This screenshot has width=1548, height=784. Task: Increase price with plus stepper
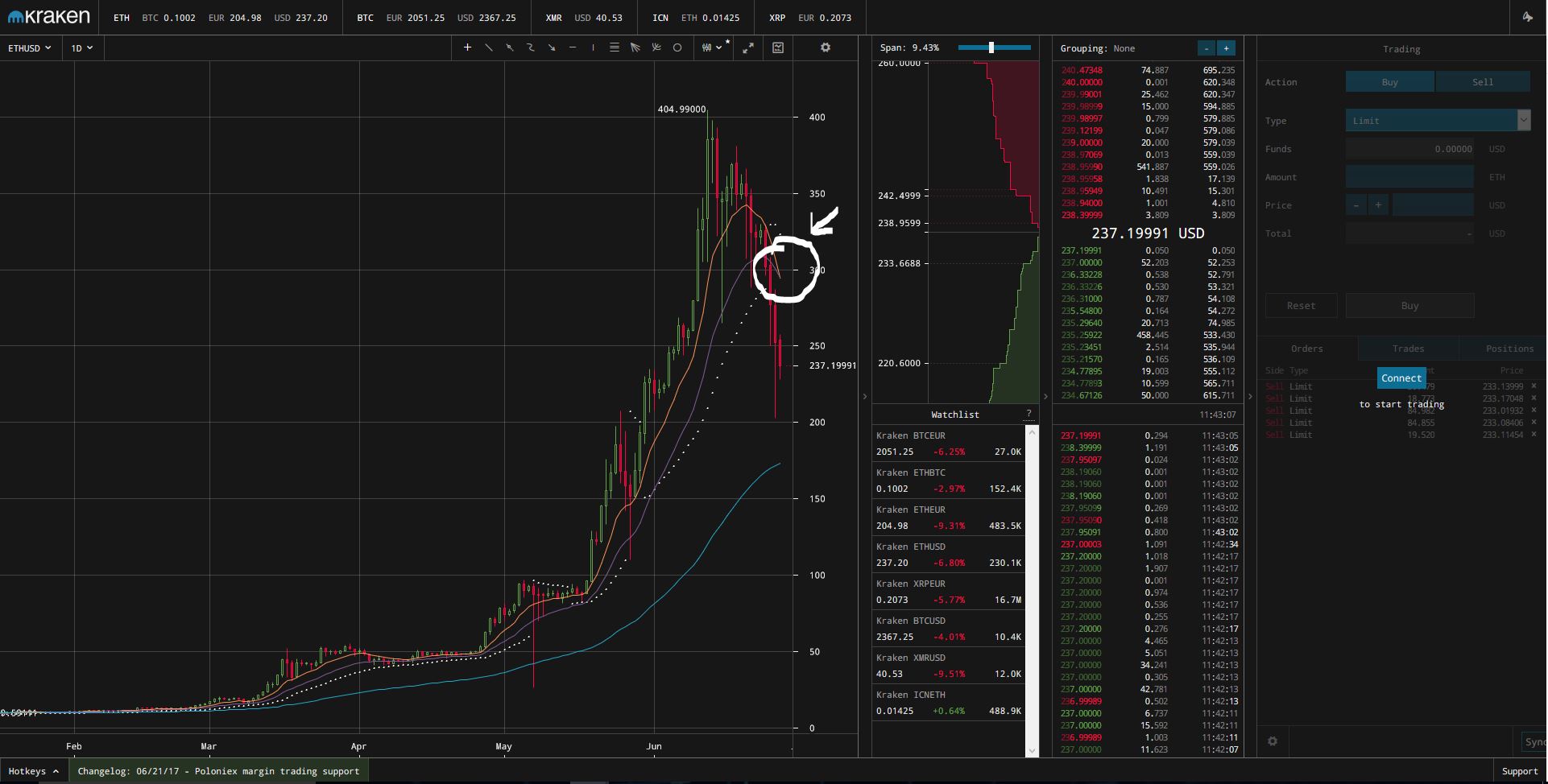point(1378,205)
